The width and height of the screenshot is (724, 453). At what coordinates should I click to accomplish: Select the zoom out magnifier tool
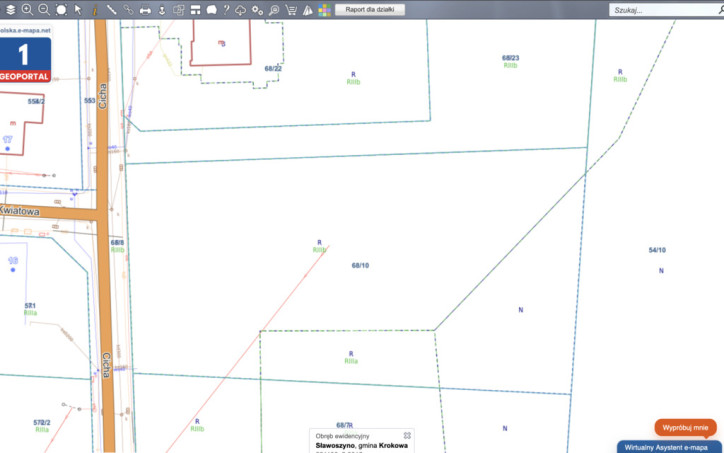click(x=44, y=10)
